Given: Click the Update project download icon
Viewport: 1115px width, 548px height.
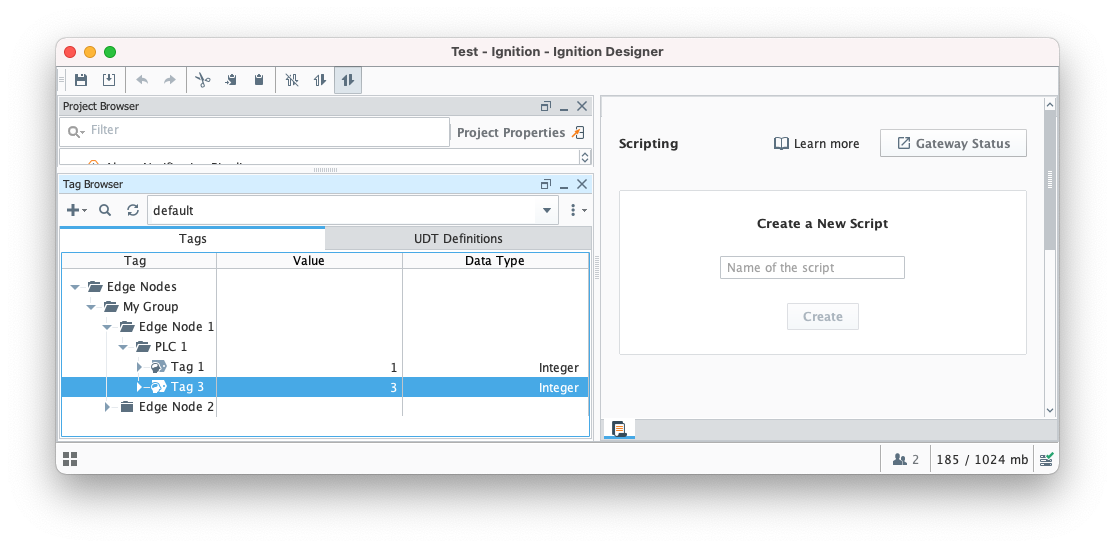Looking at the screenshot, I should (x=109, y=80).
